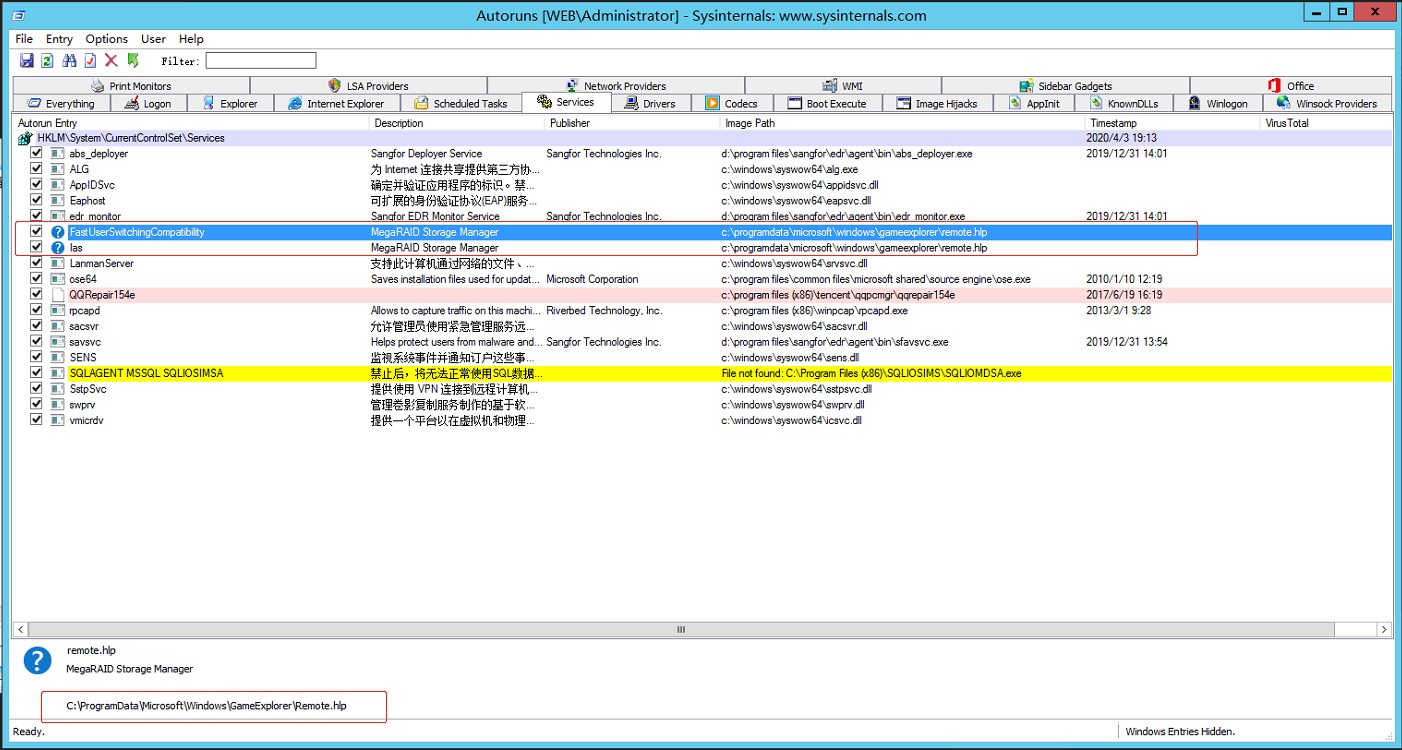
Task: Click the green Jump to Entry icon
Action: [133, 61]
